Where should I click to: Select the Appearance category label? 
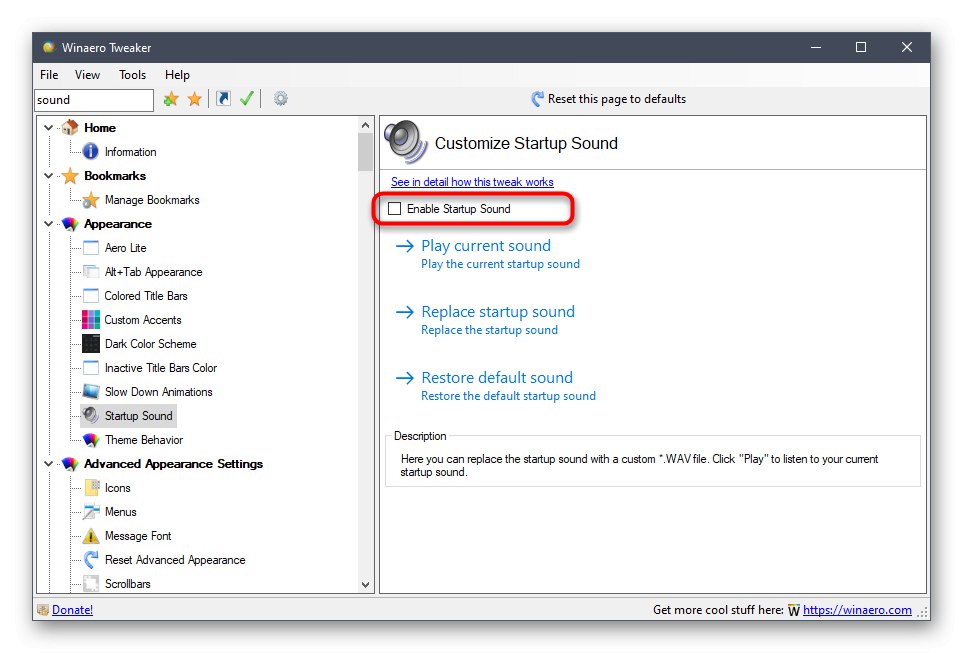tap(118, 224)
